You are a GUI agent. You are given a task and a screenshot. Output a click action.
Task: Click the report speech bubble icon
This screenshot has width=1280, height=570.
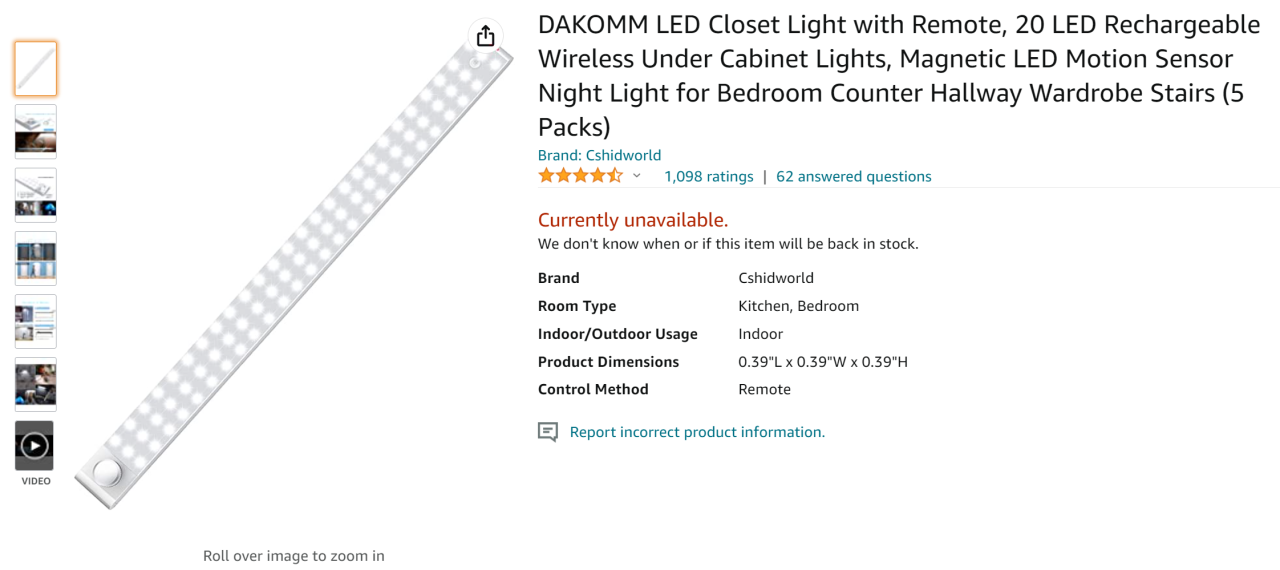548,432
